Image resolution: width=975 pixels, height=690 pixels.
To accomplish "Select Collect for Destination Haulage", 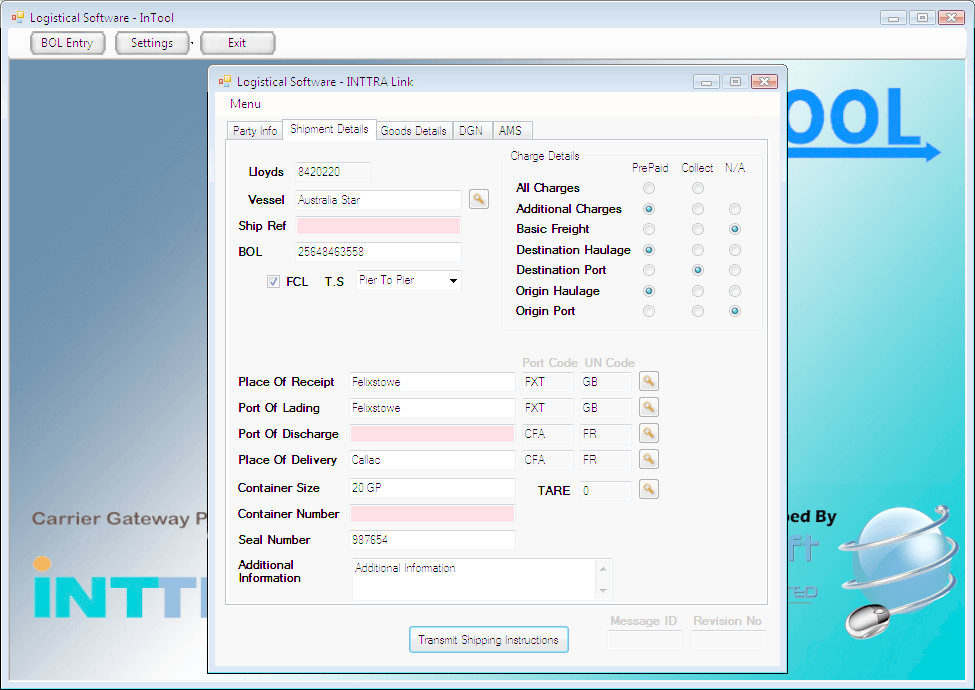I will pos(698,250).
